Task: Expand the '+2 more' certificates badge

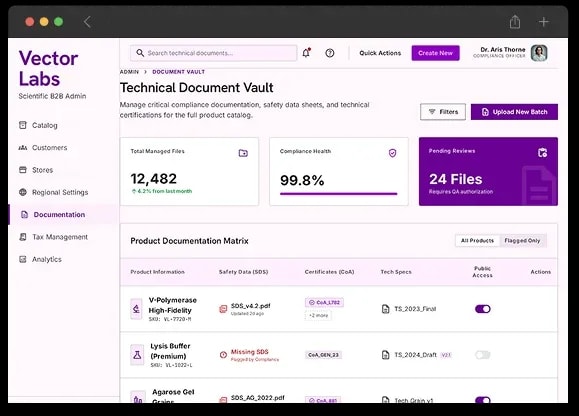Action: click(318, 316)
